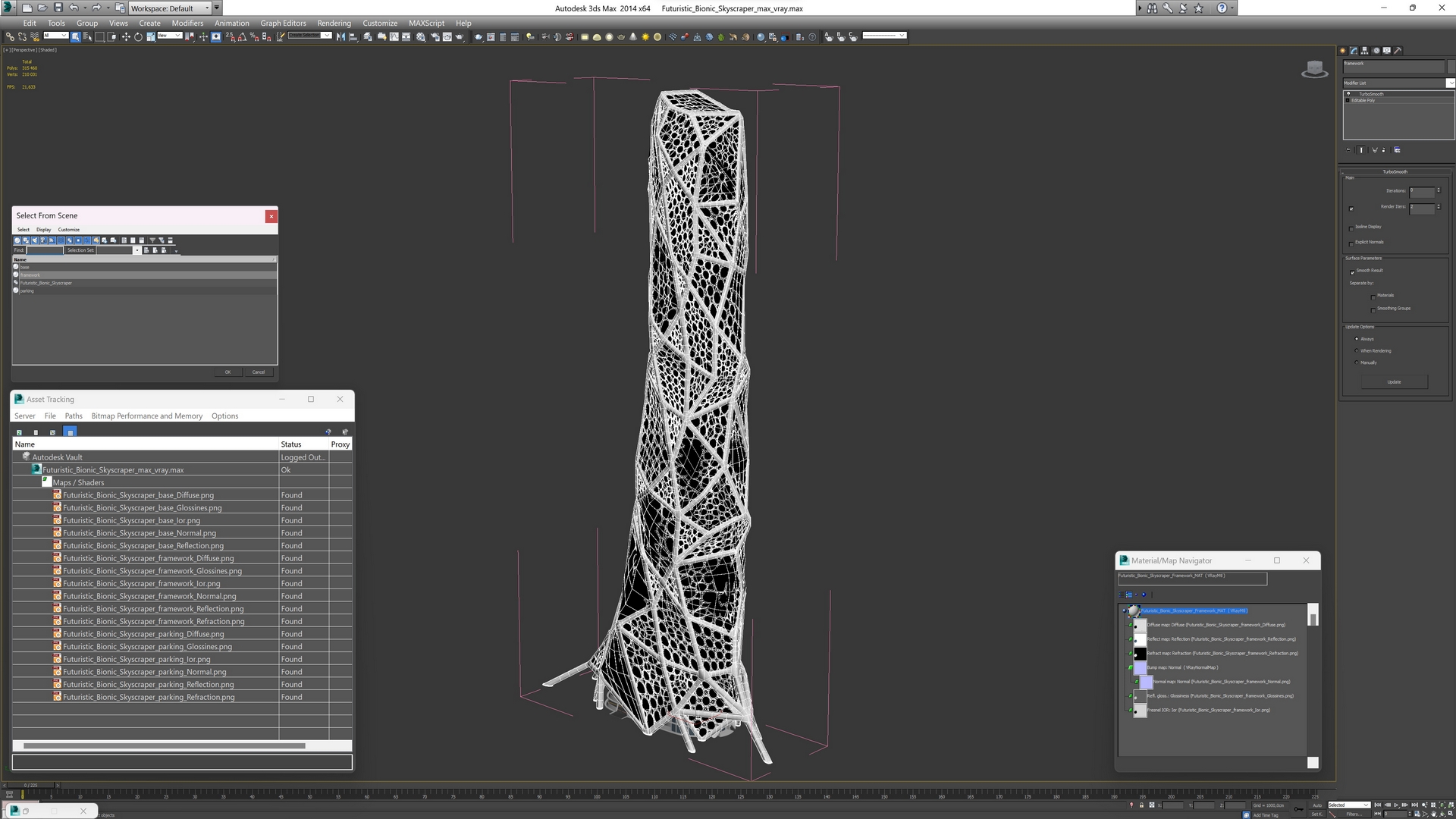This screenshot has width=1456, height=819.
Task: Toggle TurboSmooth modifier light bulb
Action: [1348, 94]
